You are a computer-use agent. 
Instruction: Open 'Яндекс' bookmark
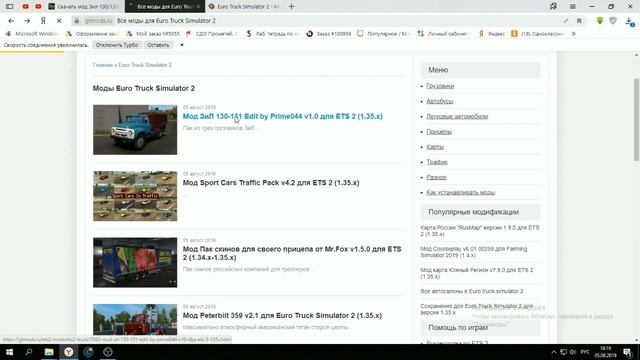[492, 34]
